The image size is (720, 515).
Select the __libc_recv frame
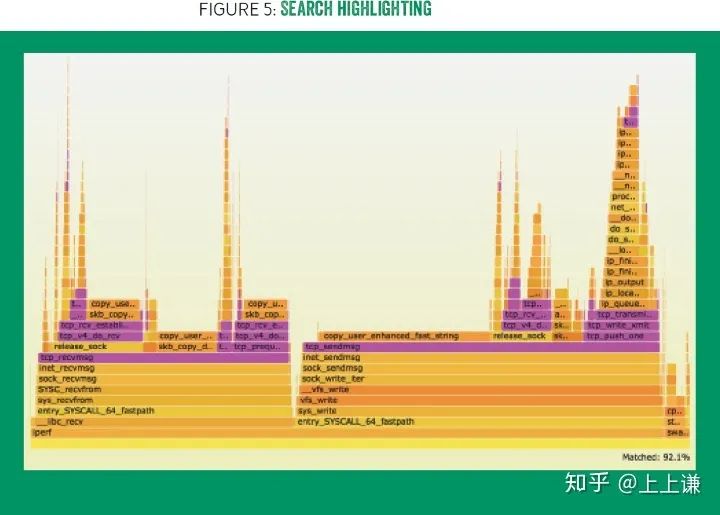tap(162, 422)
